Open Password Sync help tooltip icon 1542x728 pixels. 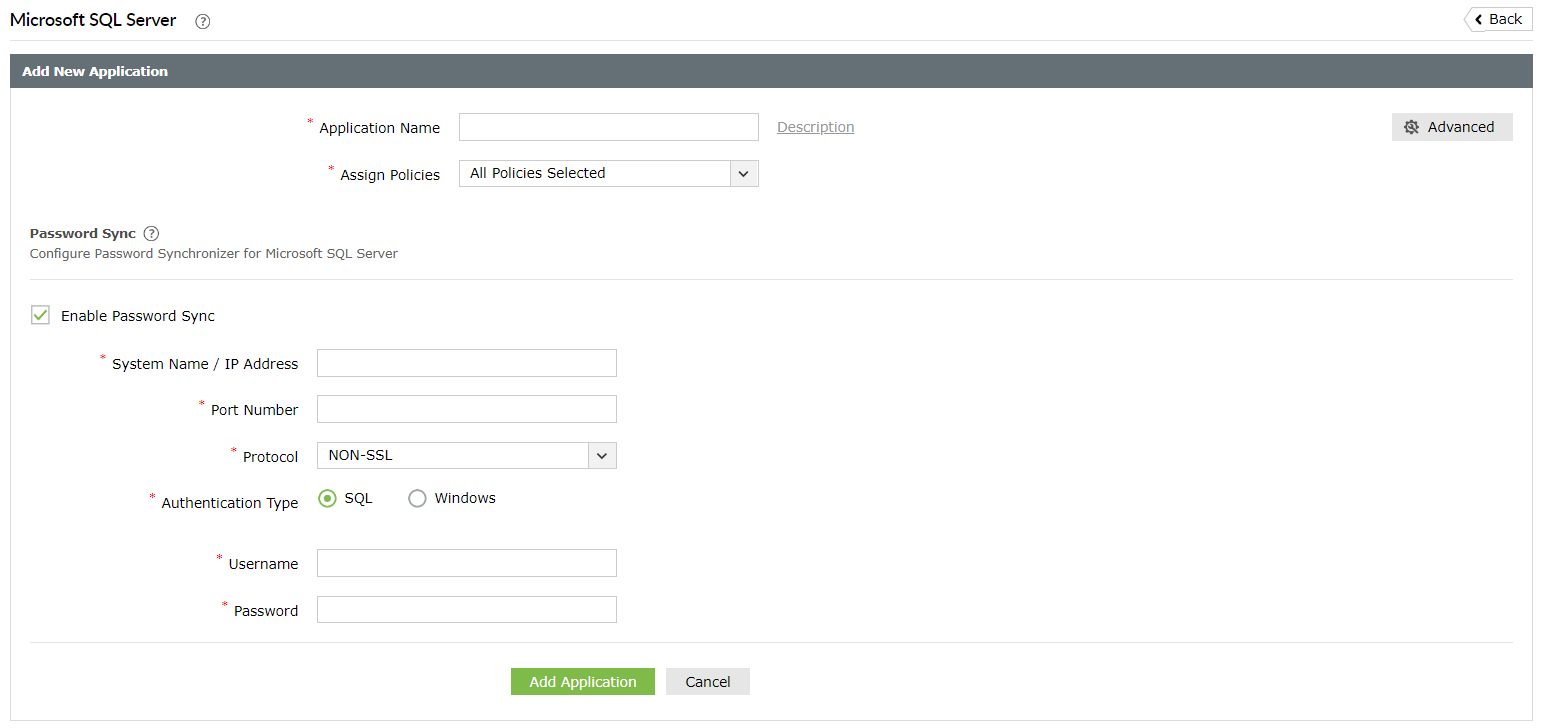(151, 233)
